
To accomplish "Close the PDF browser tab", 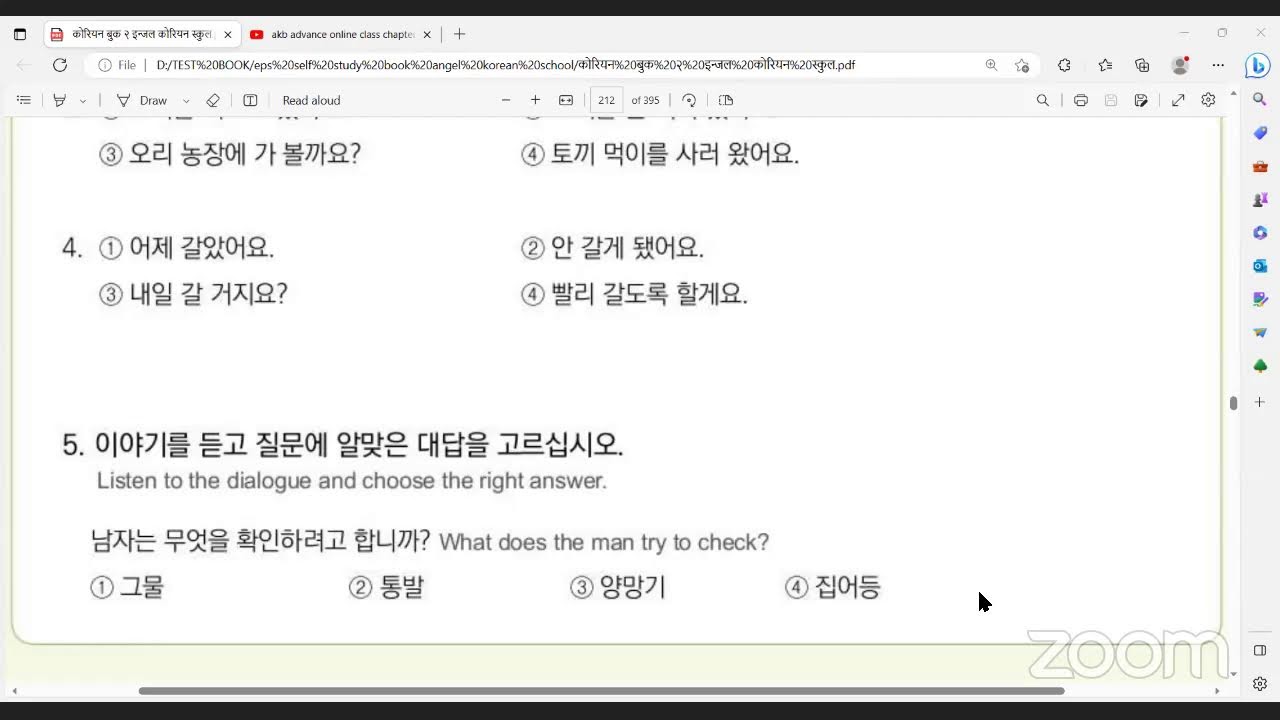I will 227,34.
